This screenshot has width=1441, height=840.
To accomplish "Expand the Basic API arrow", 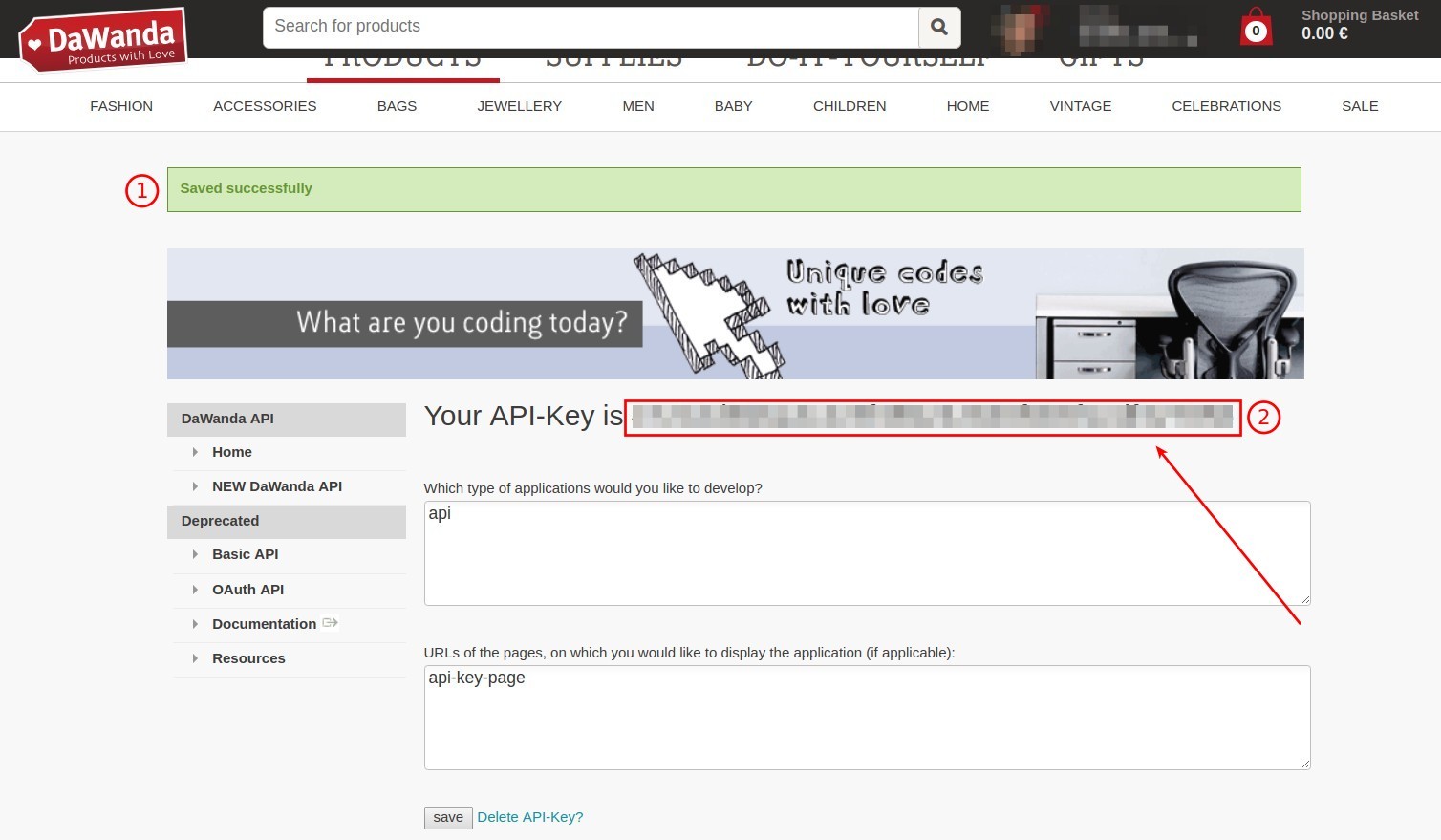I will click(x=195, y=554).
